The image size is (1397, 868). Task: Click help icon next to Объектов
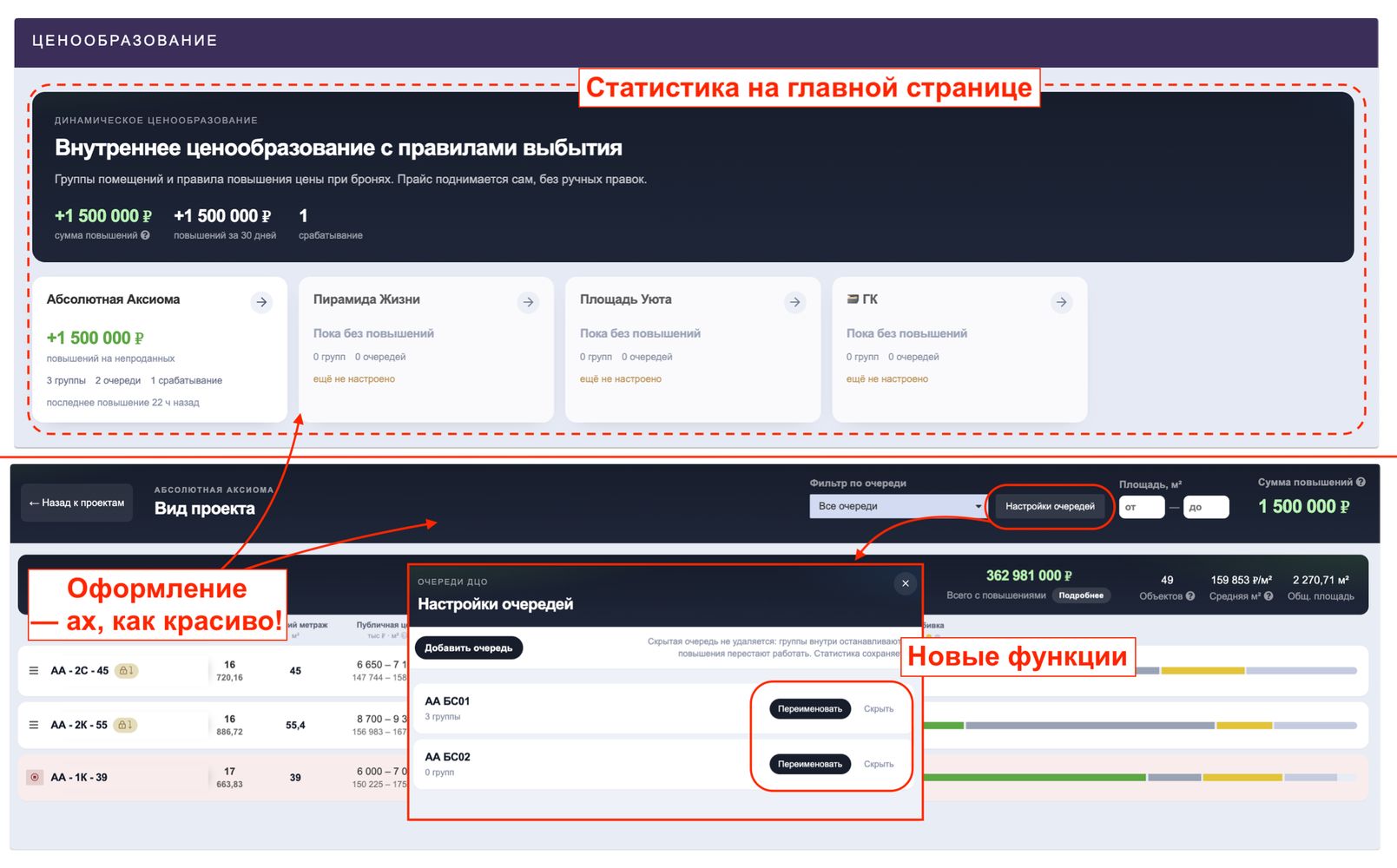click(1190, 596)
